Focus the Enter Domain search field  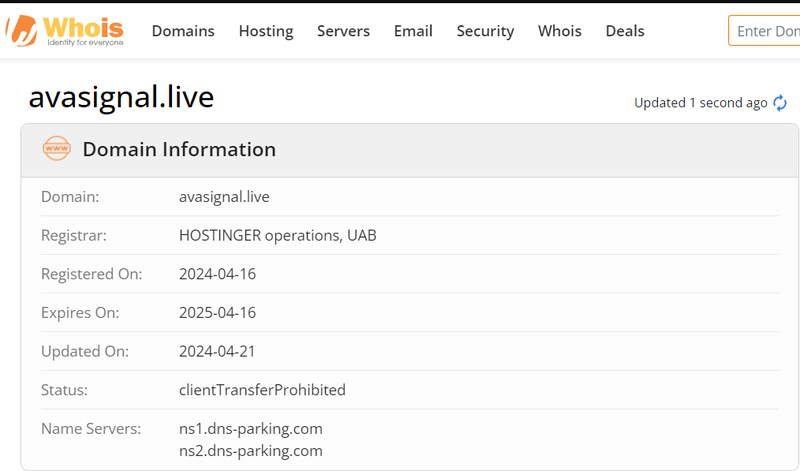(x=765, y=31)
